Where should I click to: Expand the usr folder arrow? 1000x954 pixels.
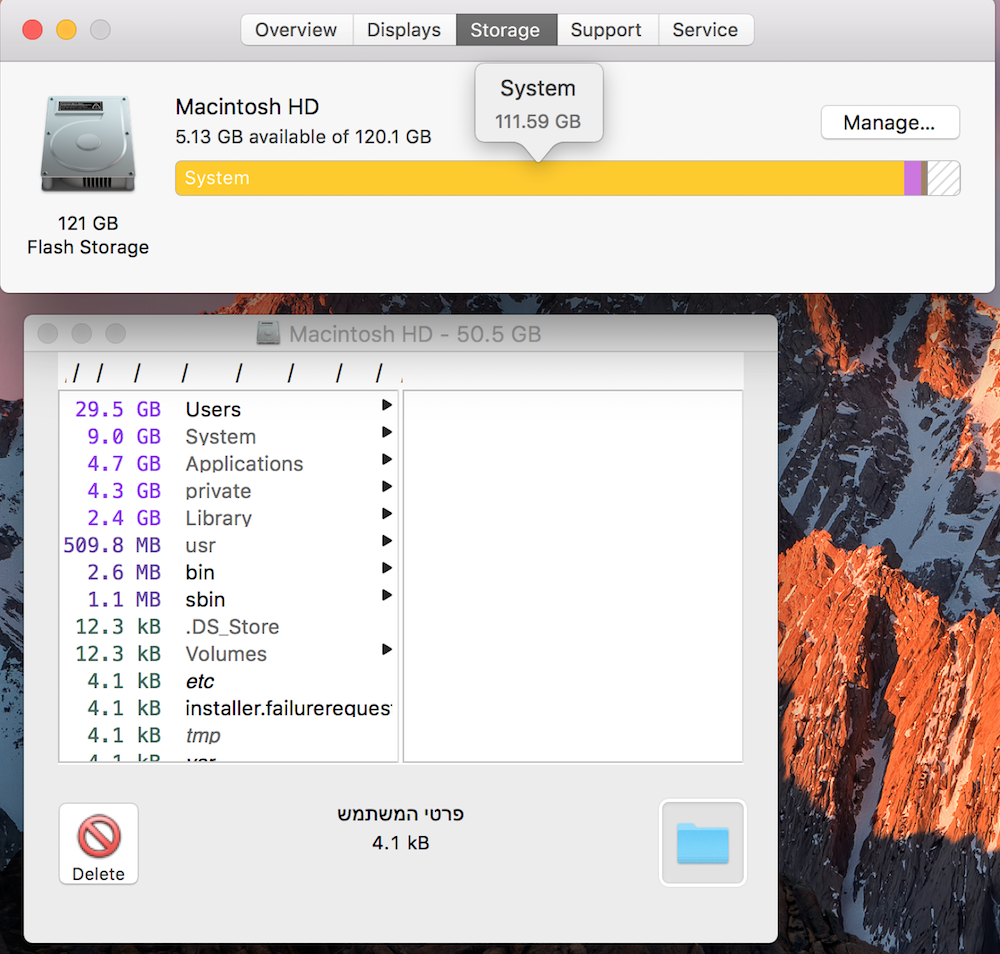(386, 541)
